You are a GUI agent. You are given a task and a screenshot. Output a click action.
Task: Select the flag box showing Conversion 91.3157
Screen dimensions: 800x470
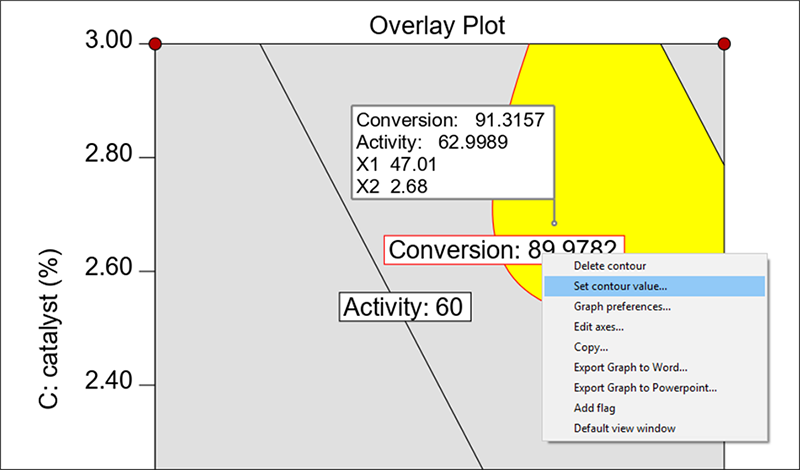pyautogui.click(x=452, y=151)
